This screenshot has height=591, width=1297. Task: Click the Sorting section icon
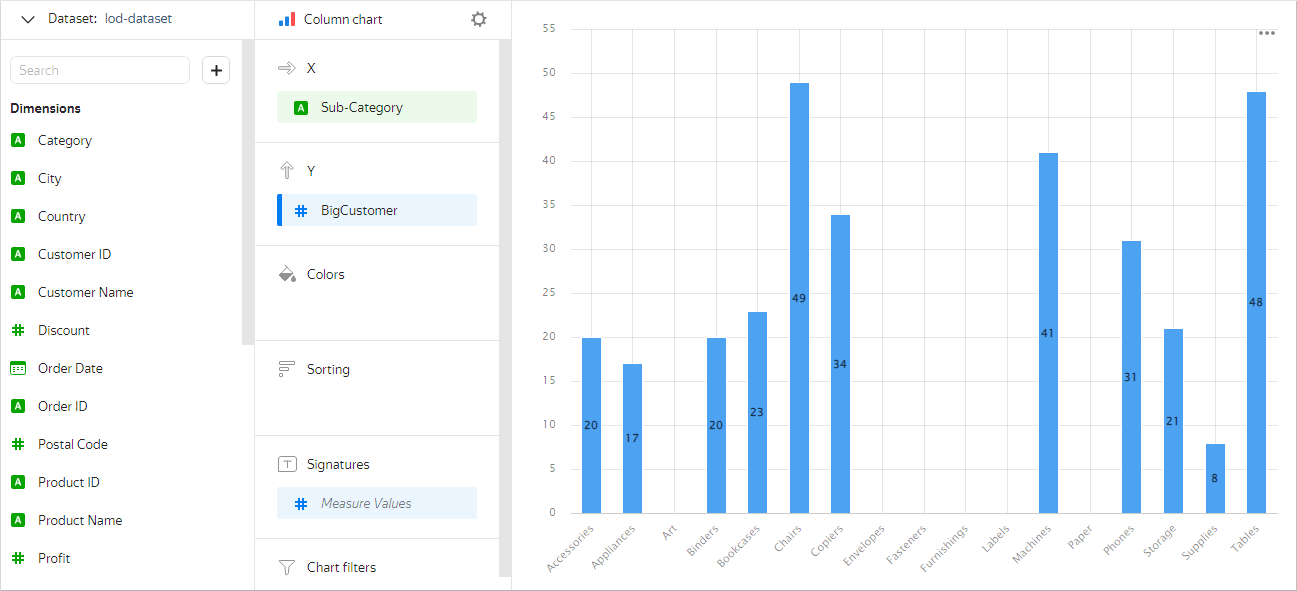pyautogui.click(x=287, y=369)
